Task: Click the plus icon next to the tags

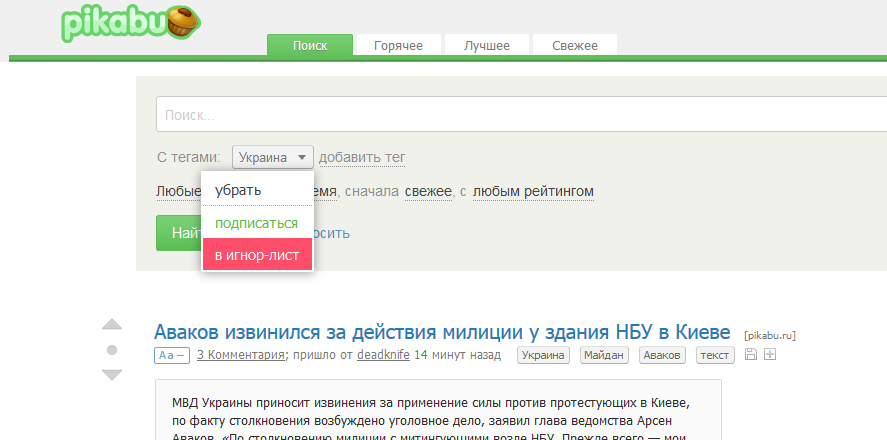Action: click(770, 355)
